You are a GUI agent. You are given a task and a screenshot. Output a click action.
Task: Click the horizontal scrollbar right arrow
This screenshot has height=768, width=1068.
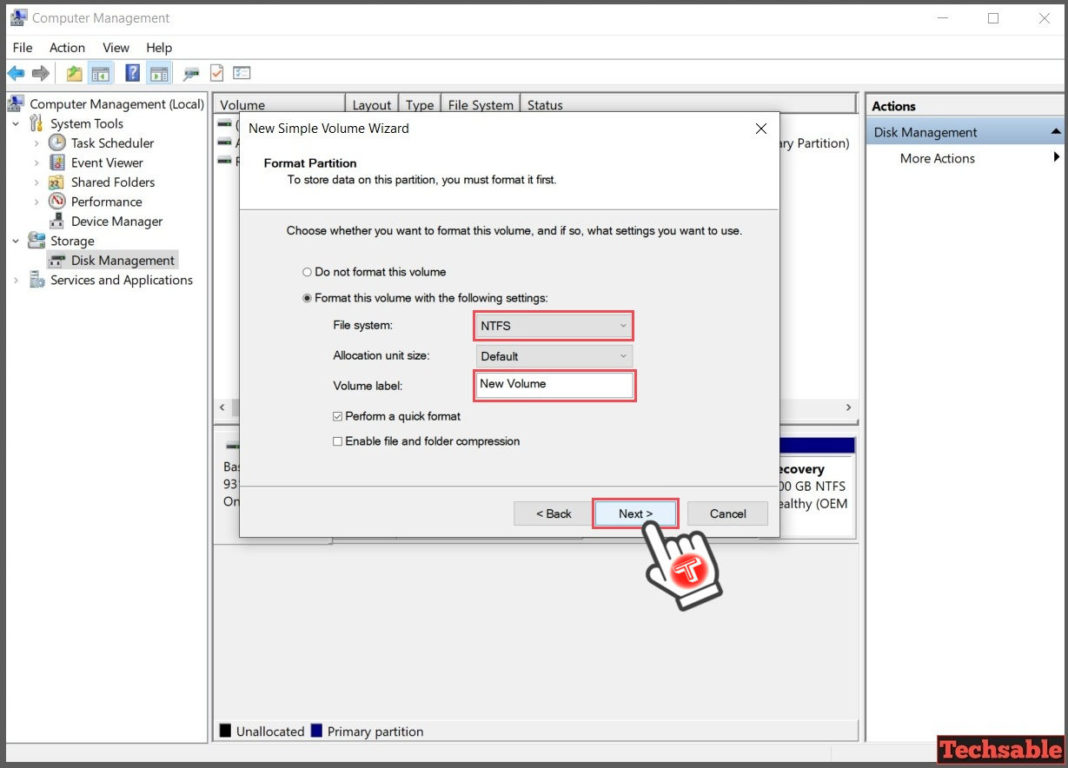pyautogui.click(x=848, y=408)
